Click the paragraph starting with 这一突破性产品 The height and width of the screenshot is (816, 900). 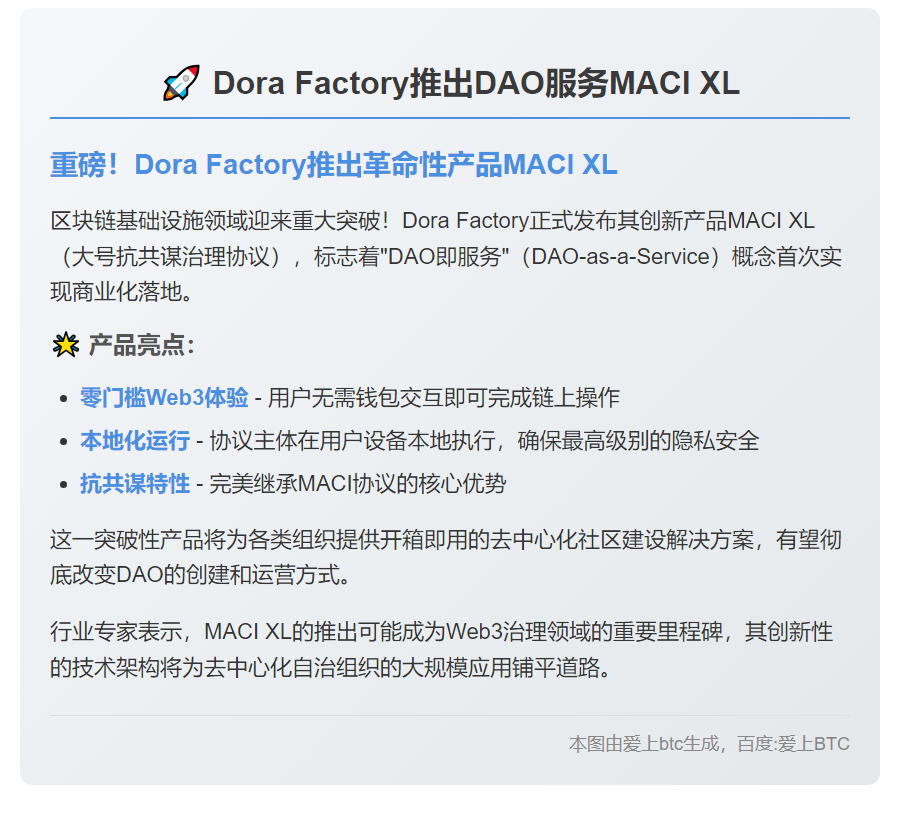coord(446,559)
